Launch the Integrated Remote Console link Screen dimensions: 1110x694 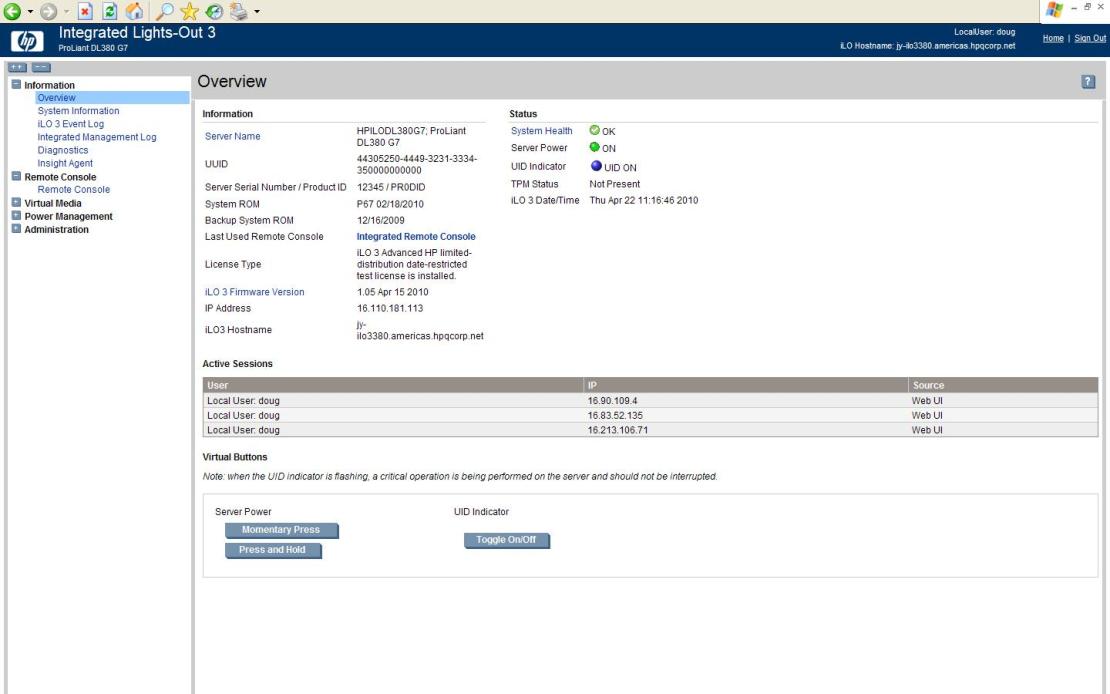coord(416,237)
